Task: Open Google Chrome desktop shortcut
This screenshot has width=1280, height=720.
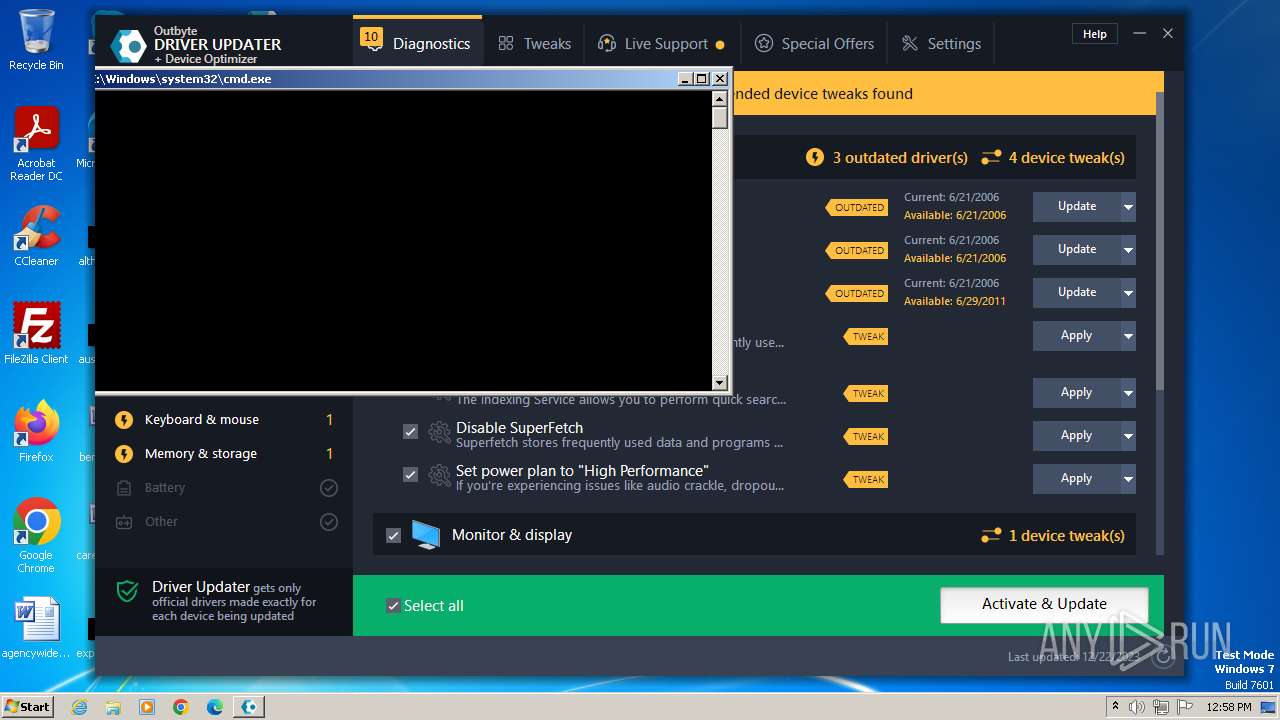Action: 36,536
